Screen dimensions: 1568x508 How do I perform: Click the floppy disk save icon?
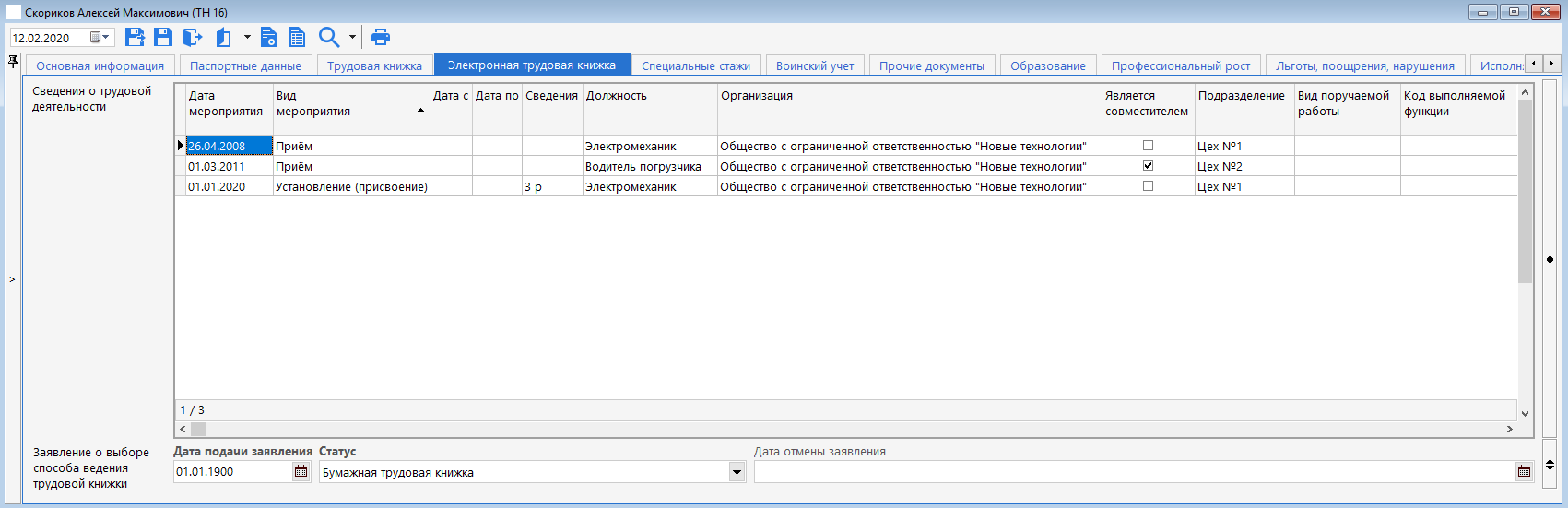click(163, 37)
